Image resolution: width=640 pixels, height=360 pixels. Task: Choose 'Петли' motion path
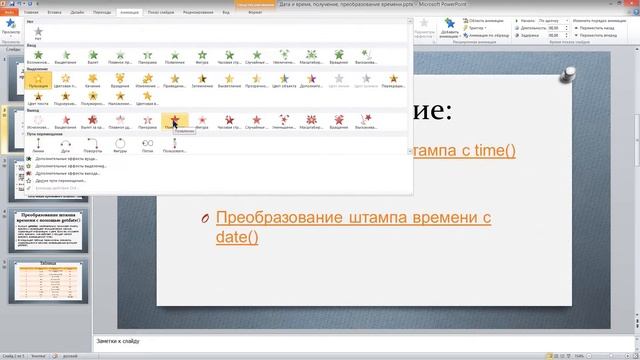click(x=147, y=145)
